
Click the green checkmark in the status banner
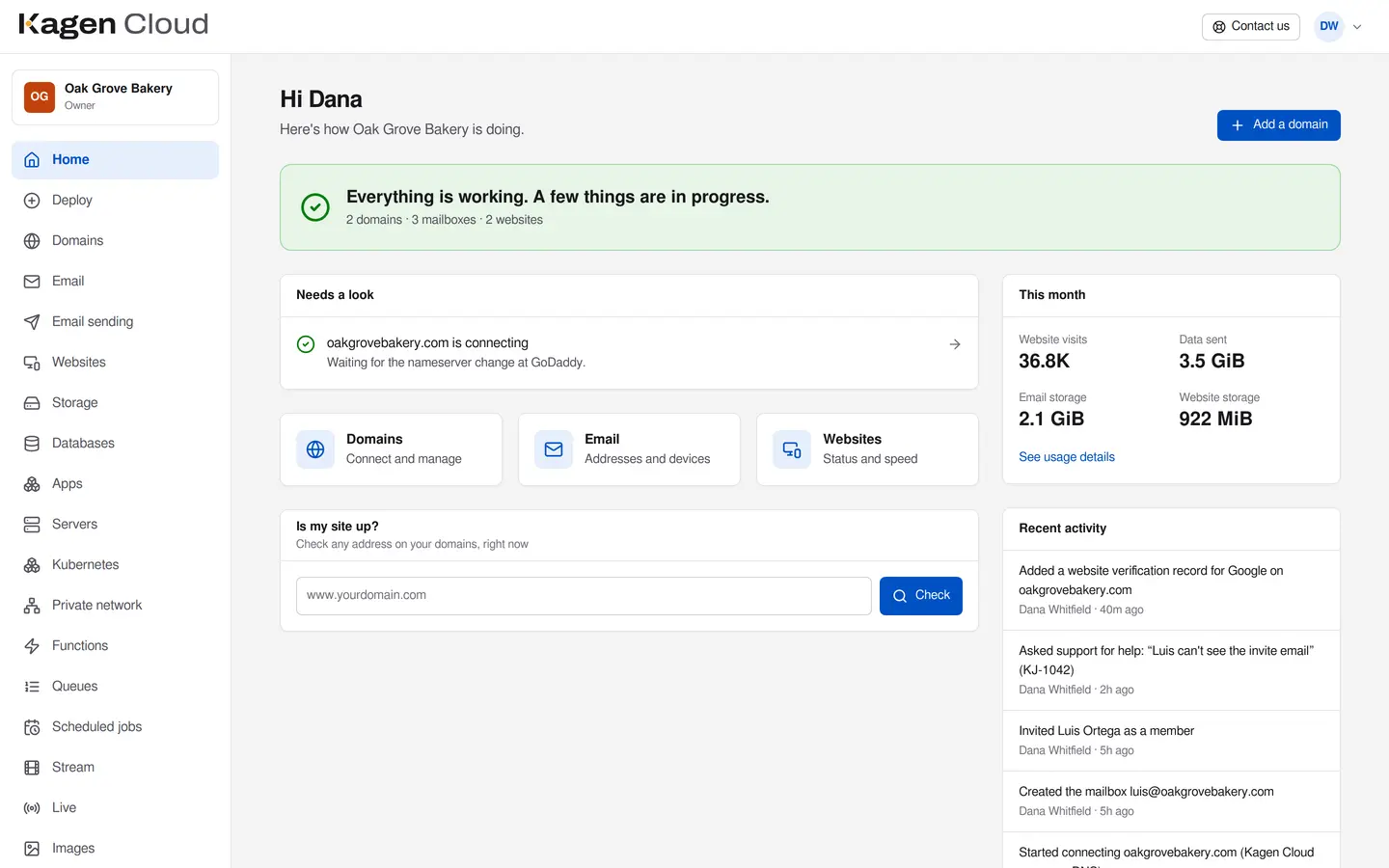[315, 207]
